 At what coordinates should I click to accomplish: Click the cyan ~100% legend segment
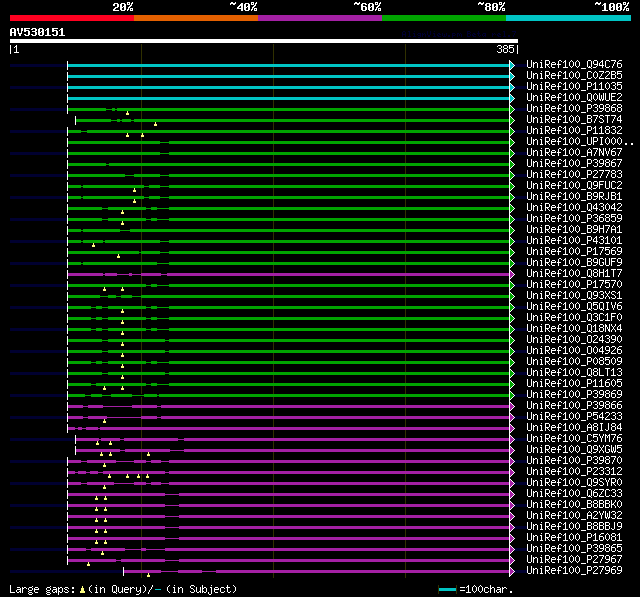click(567, 18)
